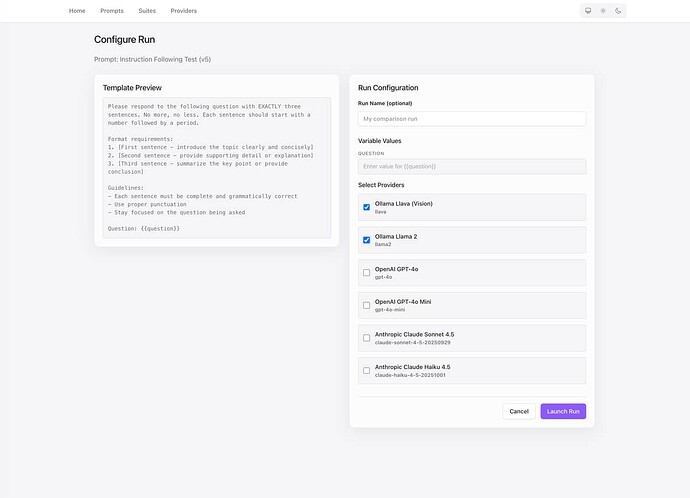Uncheck the Ollama Llava (Vision) provider
Viewport: 690px width, 498px height.
pyautogui.click(x=366, y=207)
